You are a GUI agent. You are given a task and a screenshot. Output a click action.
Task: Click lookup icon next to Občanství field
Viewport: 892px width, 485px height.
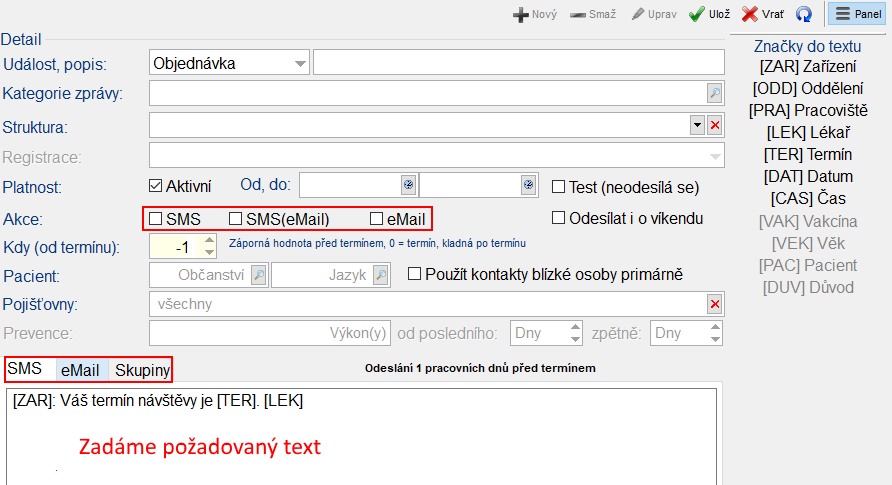(x=259, y=274)
